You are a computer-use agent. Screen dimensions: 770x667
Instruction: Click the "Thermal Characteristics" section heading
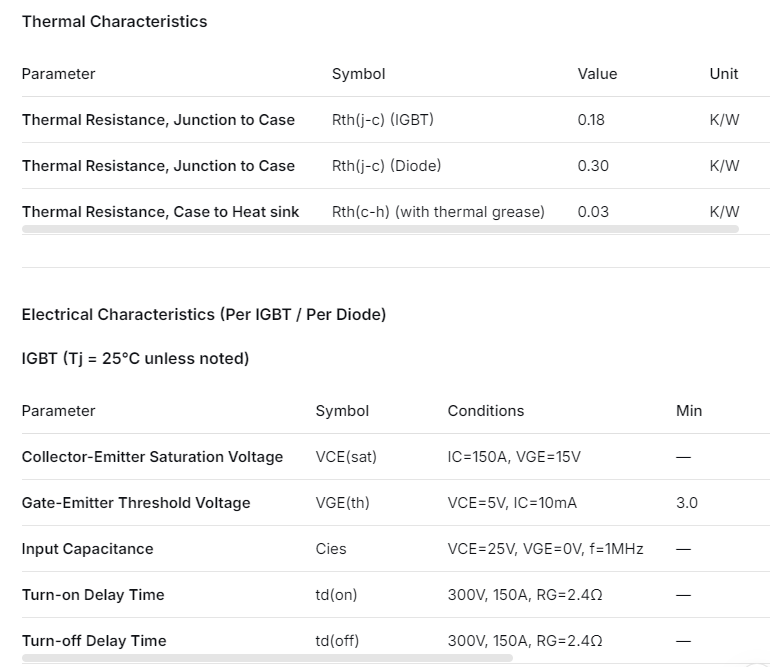(115, 21)
